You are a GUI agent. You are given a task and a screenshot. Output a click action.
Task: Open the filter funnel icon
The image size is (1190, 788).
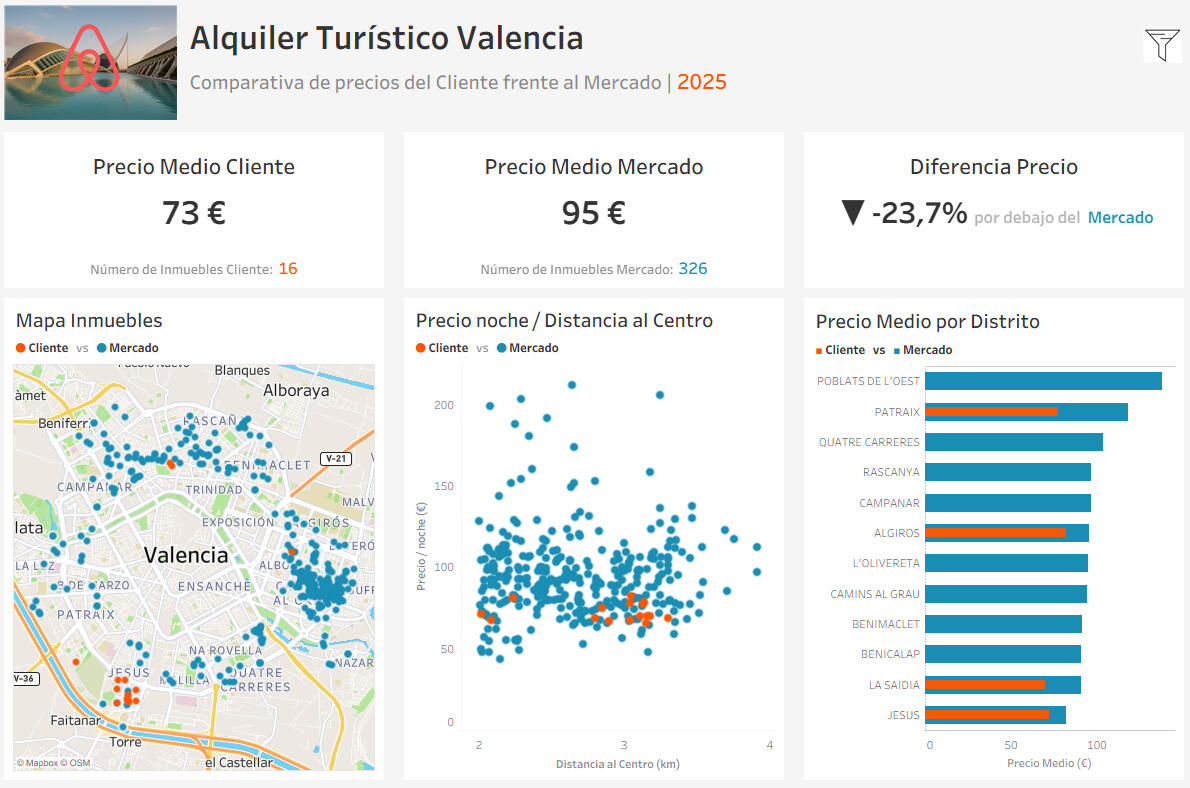pos(1161,45)
